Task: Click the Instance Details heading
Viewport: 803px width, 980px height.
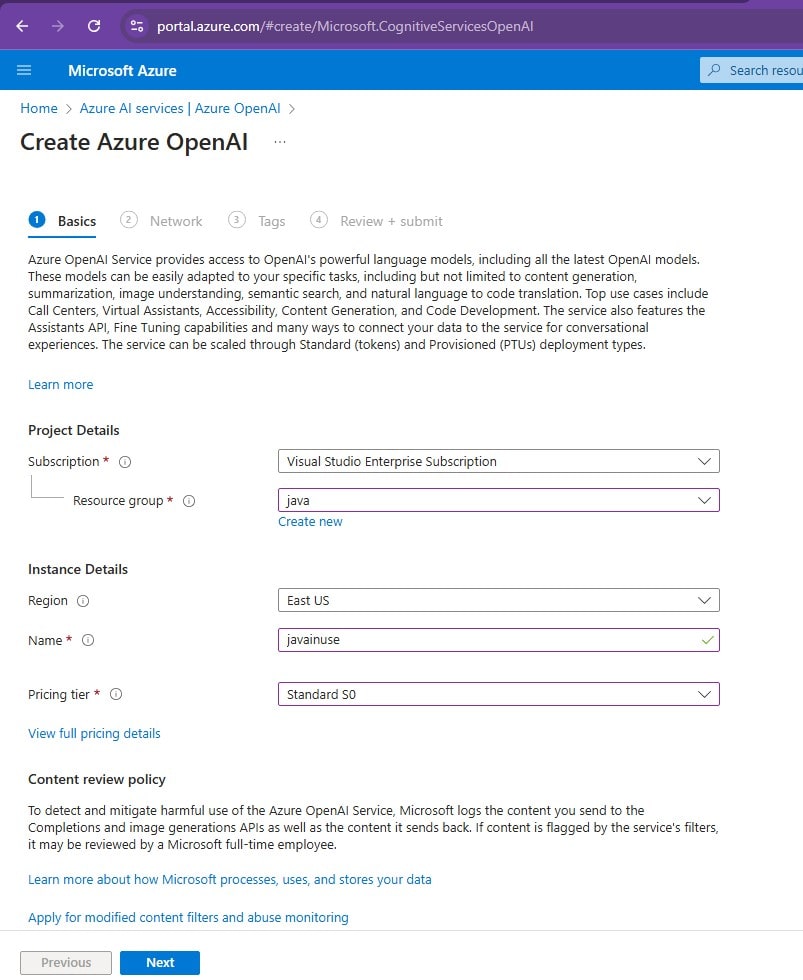Action: click(x=78, y=569)
